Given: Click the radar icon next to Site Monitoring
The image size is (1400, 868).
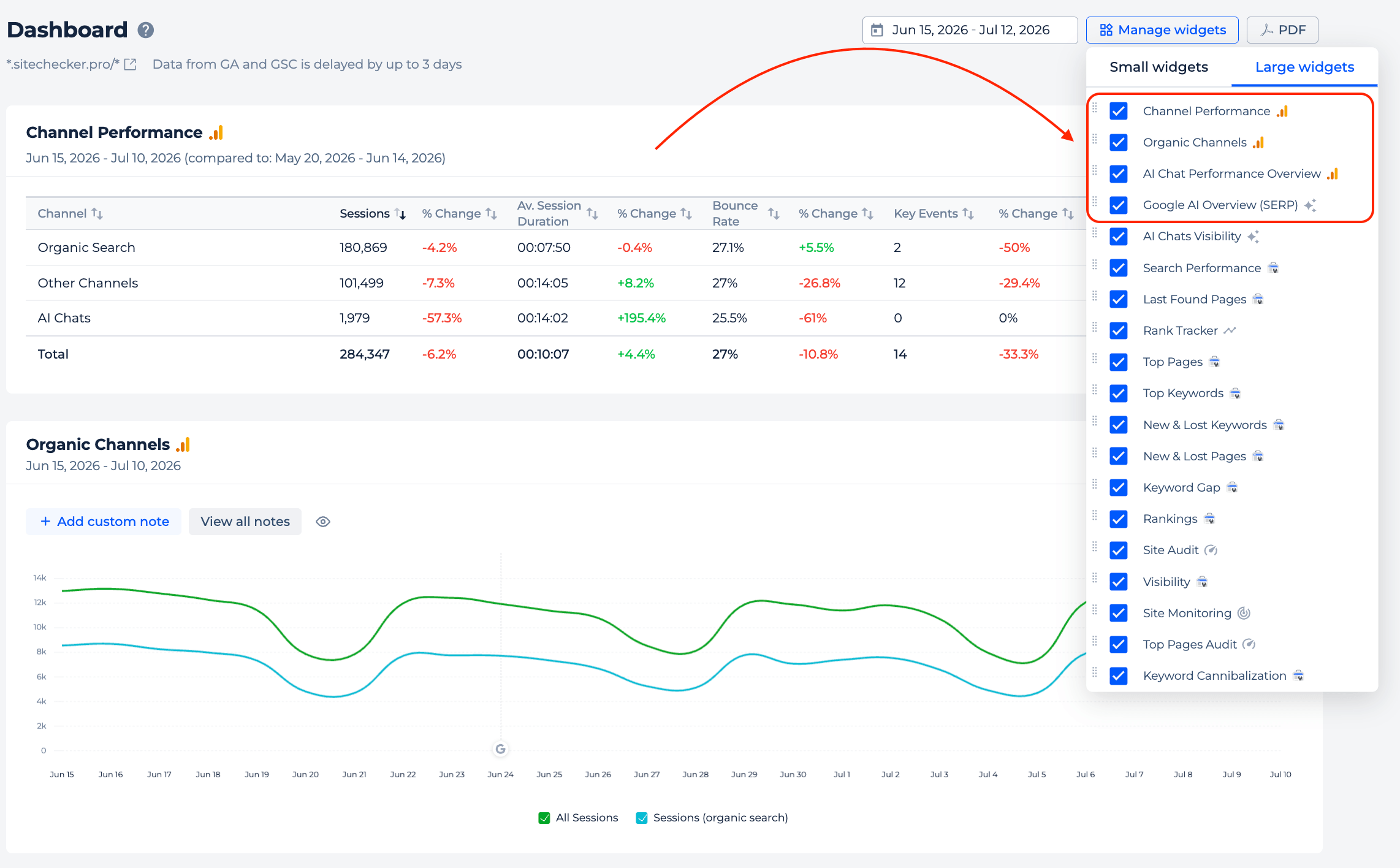Looking at the screenshot, I should point(1244,613).
